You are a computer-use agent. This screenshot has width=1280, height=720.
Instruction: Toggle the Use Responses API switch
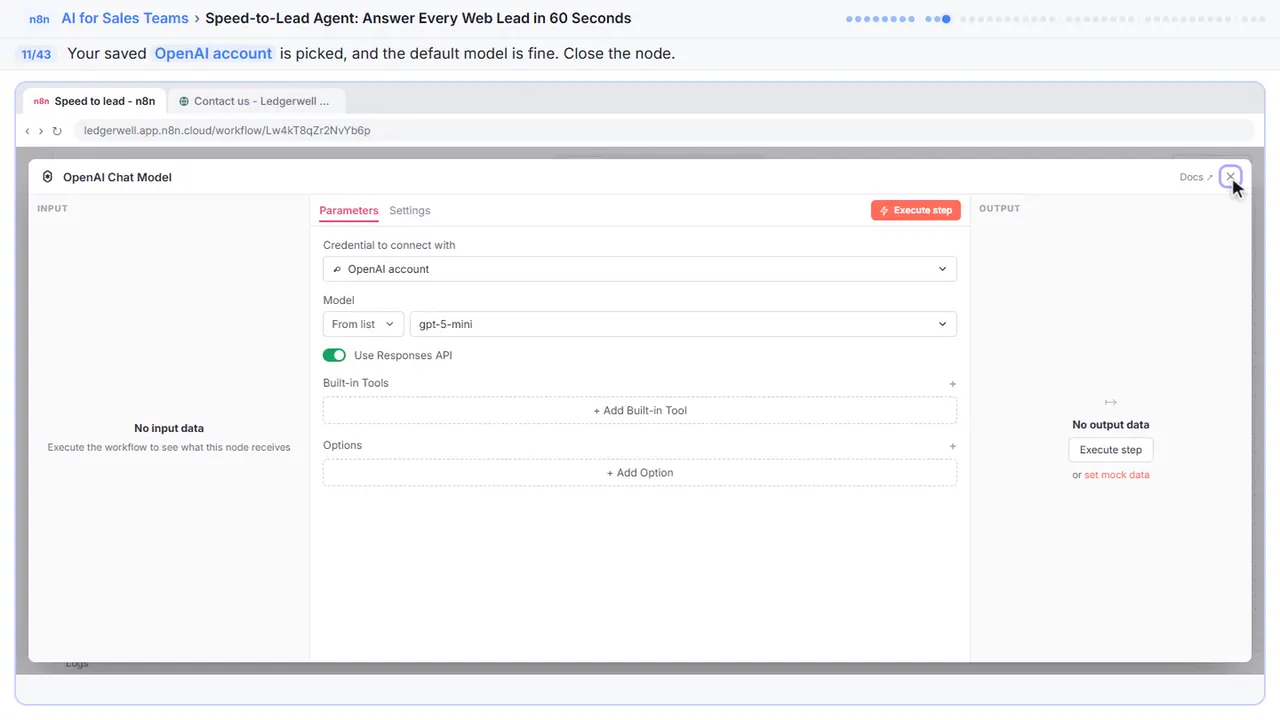334,355
